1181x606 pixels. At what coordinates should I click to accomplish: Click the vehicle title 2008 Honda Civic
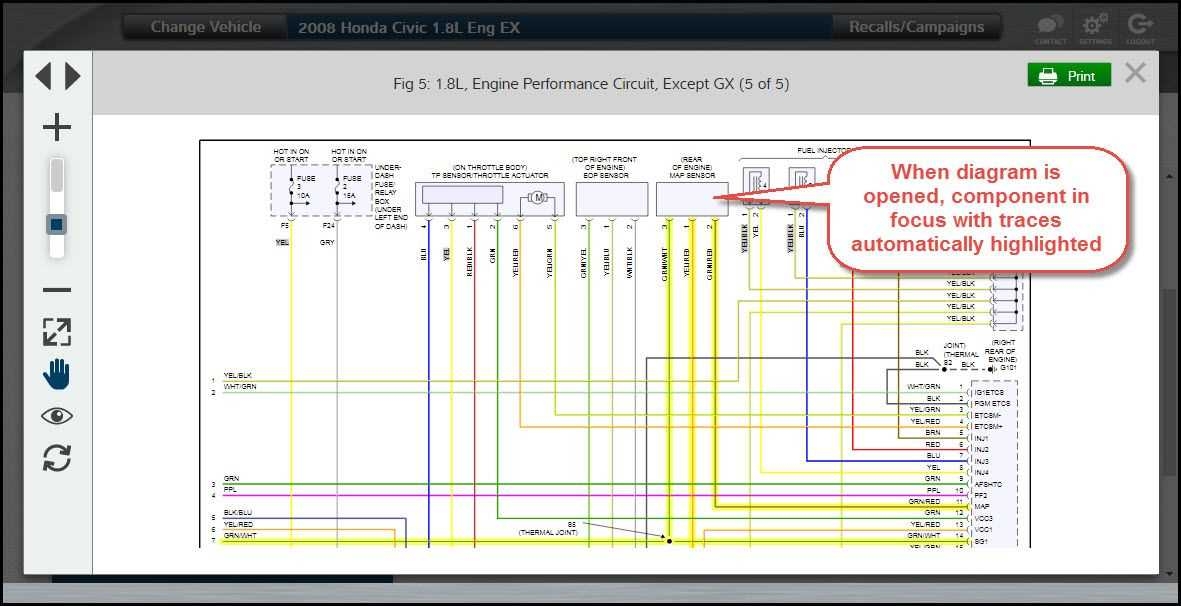point(407,27)
